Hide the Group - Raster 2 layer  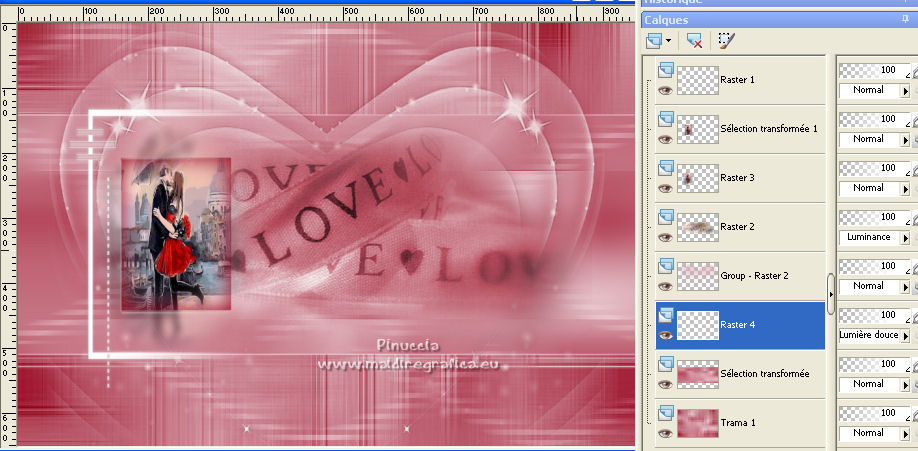click(665, 286)
